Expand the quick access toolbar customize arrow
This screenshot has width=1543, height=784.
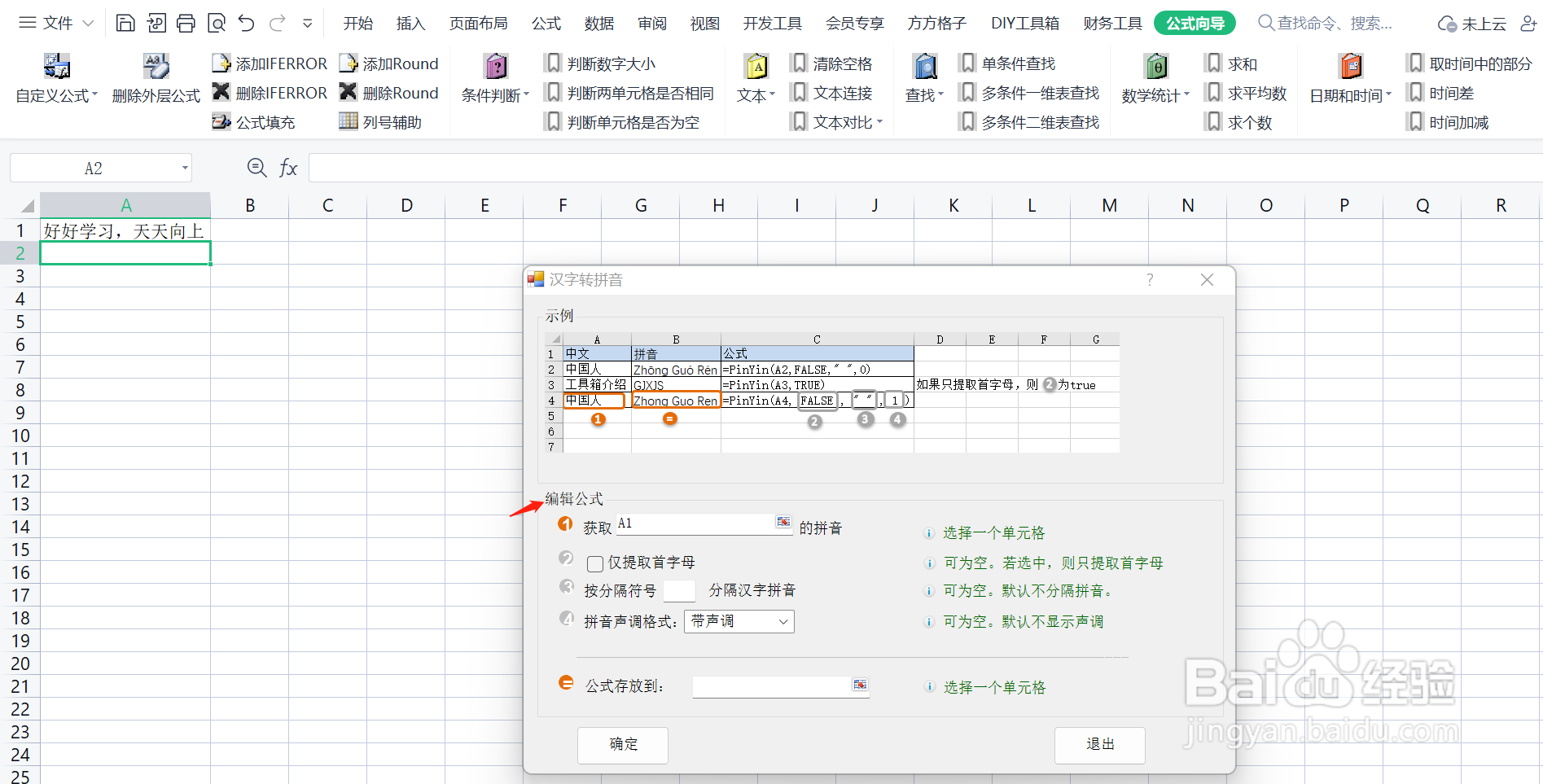coord(307,24)
